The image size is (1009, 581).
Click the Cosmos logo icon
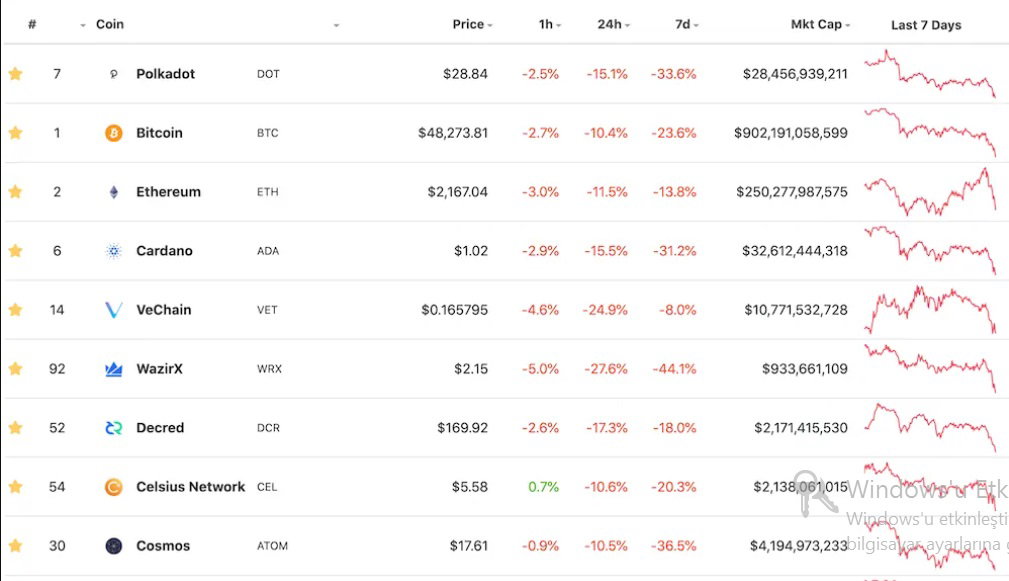click(114, 546)
